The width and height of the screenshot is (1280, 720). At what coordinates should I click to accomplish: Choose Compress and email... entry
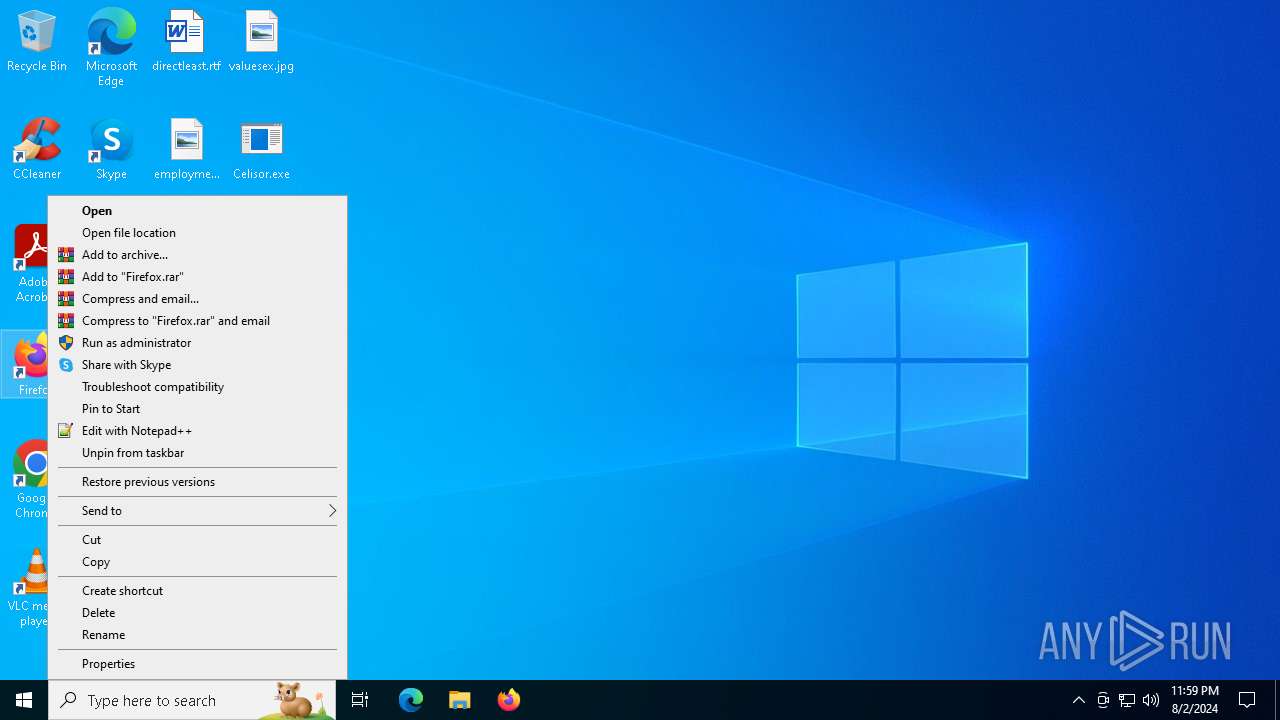pyautogui.click(x=197, y=299)
